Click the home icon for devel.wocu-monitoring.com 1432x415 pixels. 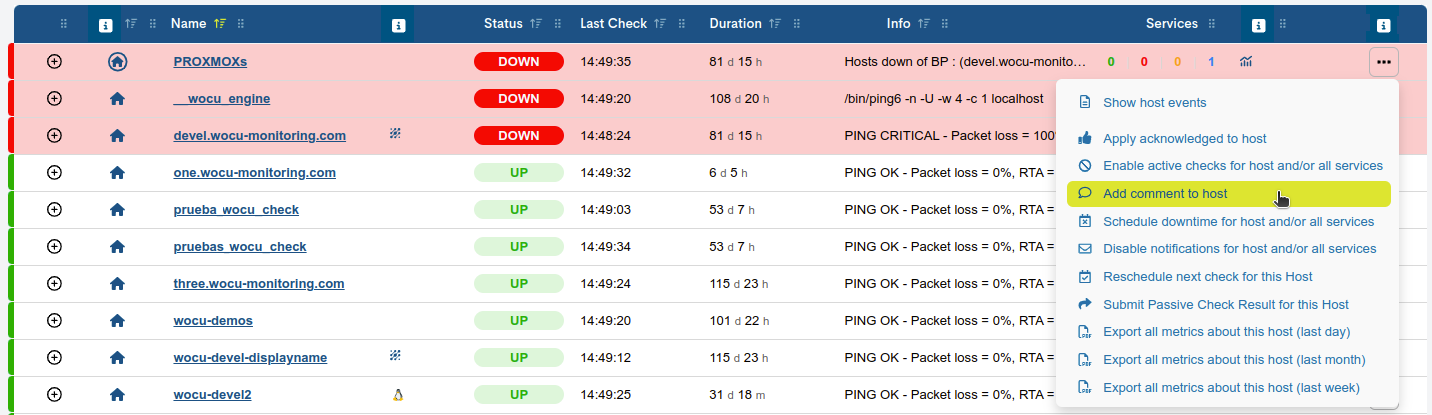point(117,135)
